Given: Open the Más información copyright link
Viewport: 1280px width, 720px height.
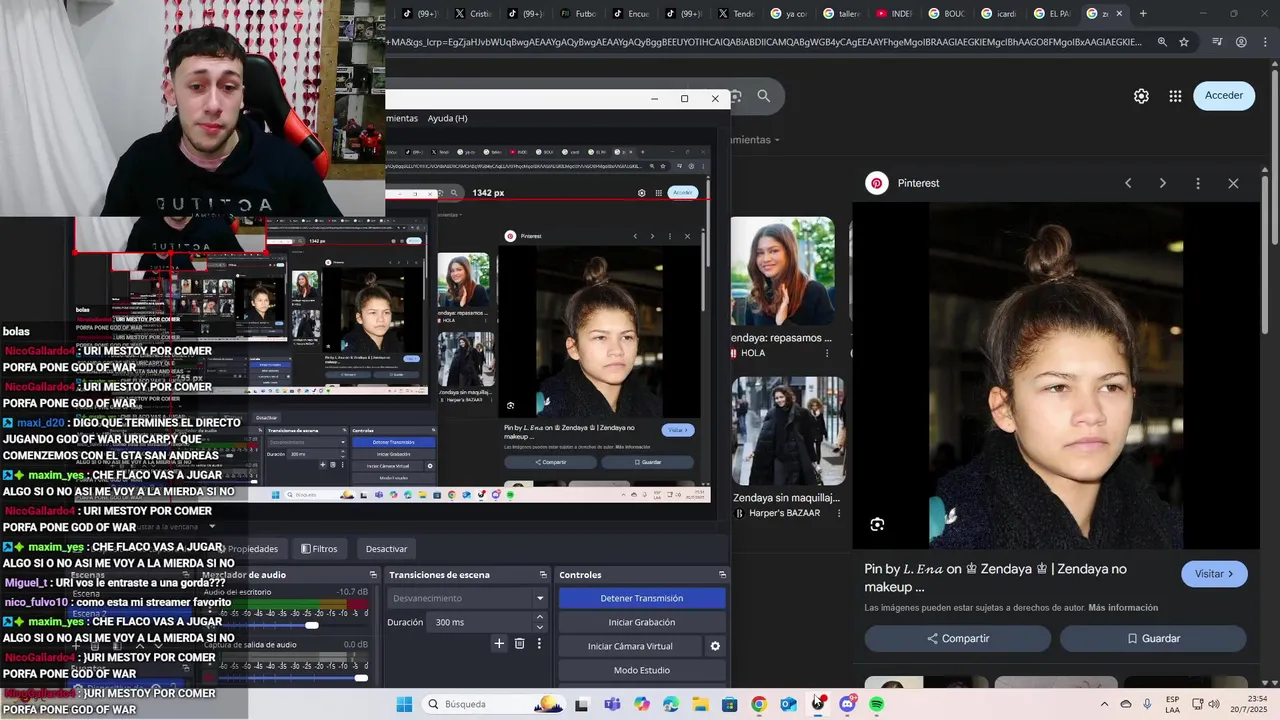Looking at the screenshot, I should tap(1123, 607).
